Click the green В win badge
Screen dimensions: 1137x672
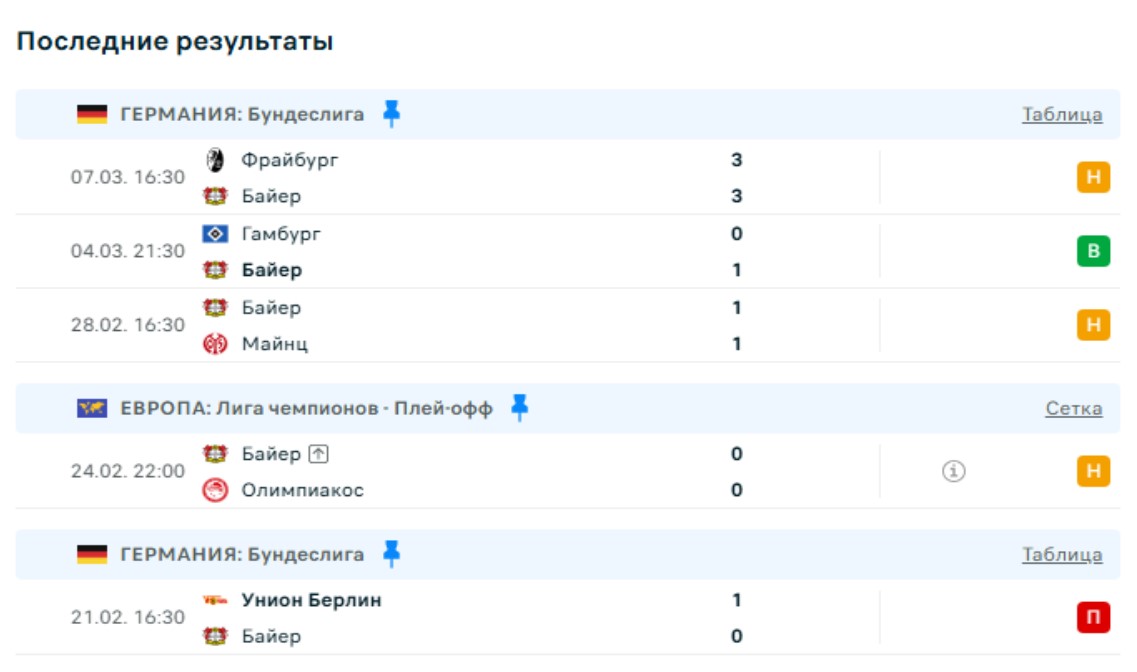[x=1093, y=251]
